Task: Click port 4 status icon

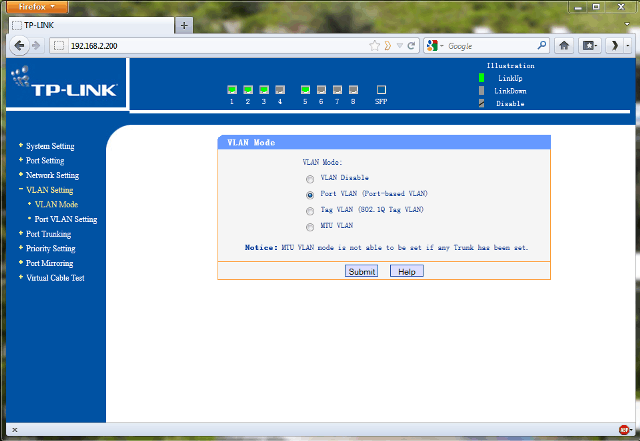Action: (280, 90)
